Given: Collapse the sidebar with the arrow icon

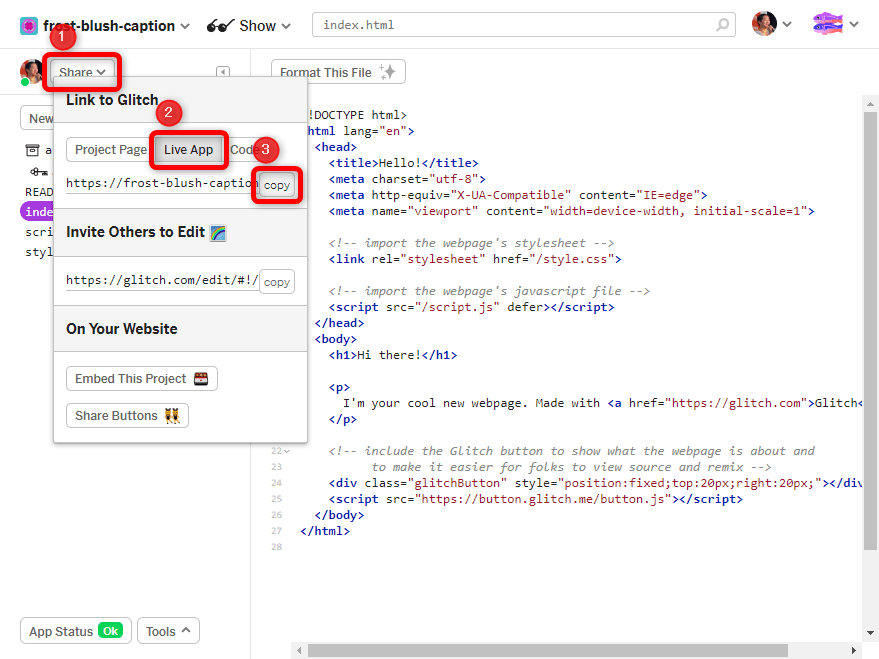Looking at the screenshot, I should click(x=223, y=72).
